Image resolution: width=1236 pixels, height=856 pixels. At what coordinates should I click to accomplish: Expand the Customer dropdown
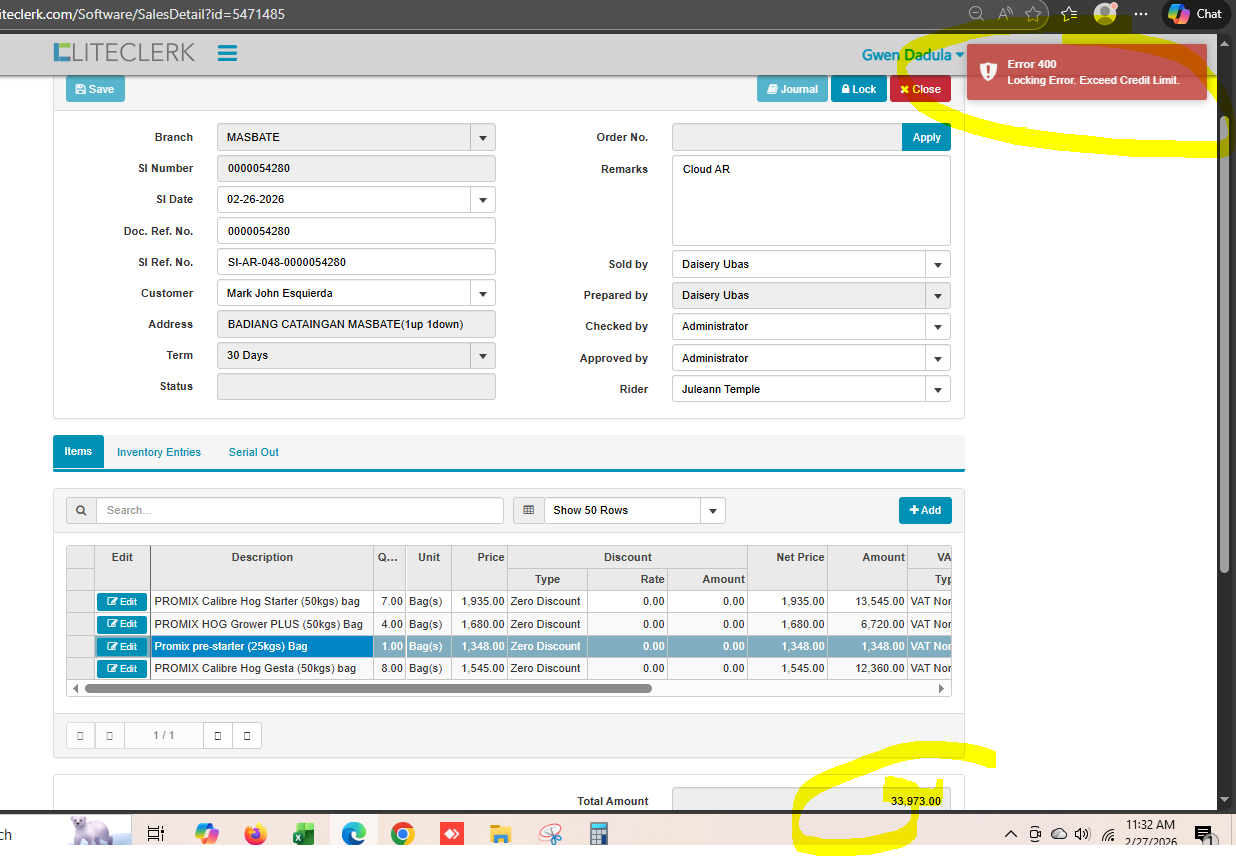click(483, 294)
